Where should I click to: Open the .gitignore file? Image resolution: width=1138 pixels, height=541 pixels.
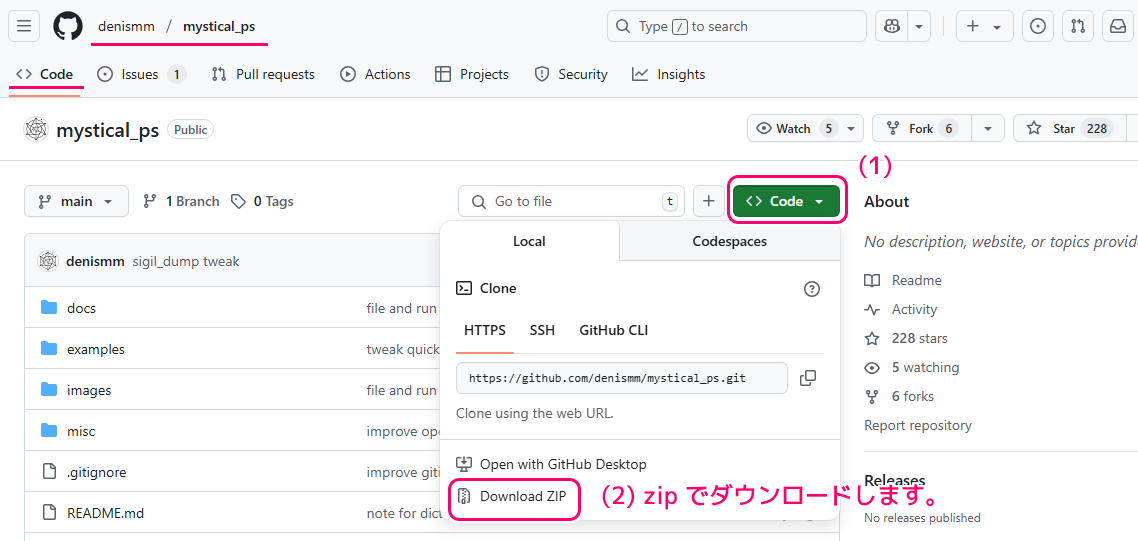(x=97, y=472)
